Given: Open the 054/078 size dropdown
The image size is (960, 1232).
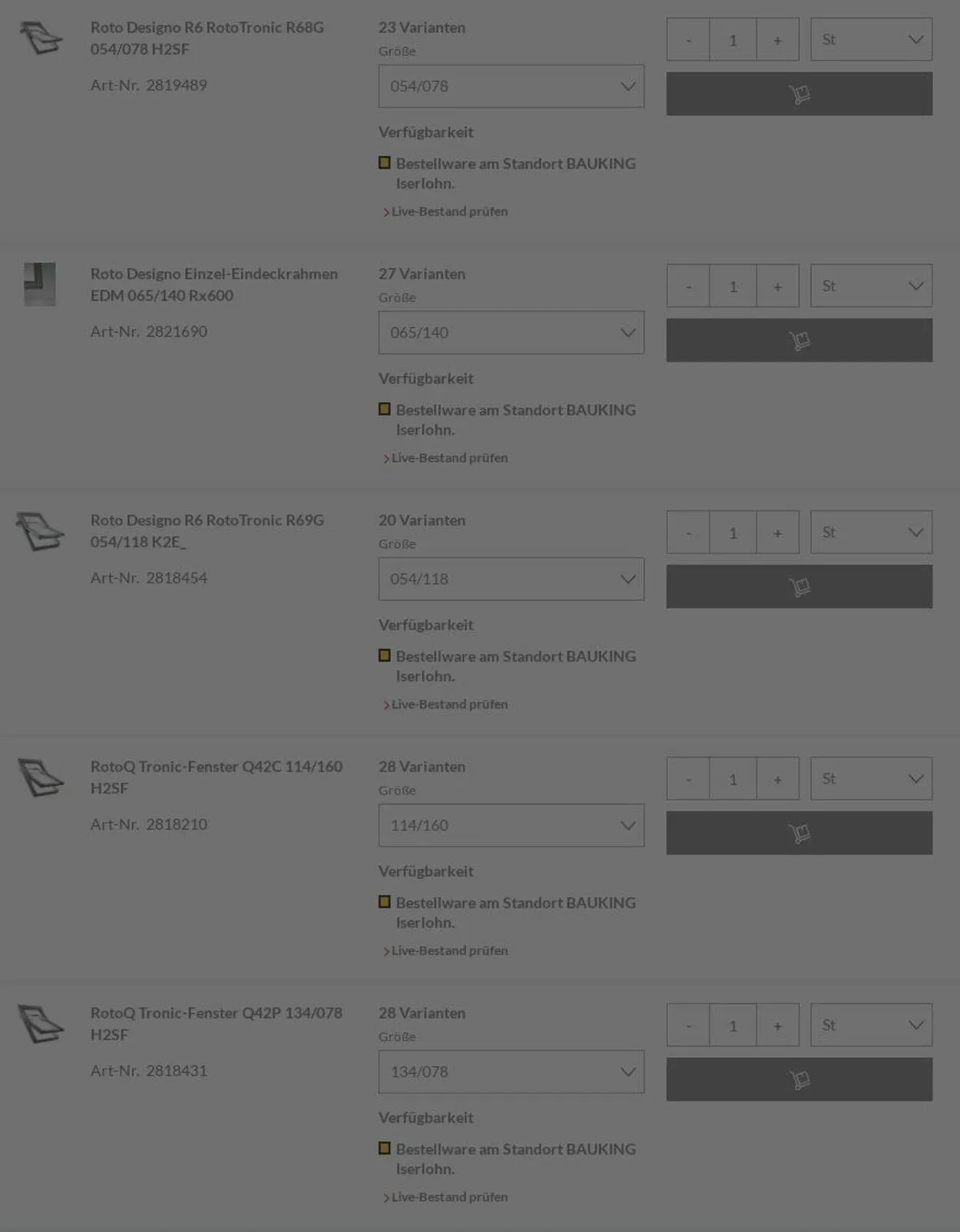Looking at the screenshot, I should click(511, 86).
